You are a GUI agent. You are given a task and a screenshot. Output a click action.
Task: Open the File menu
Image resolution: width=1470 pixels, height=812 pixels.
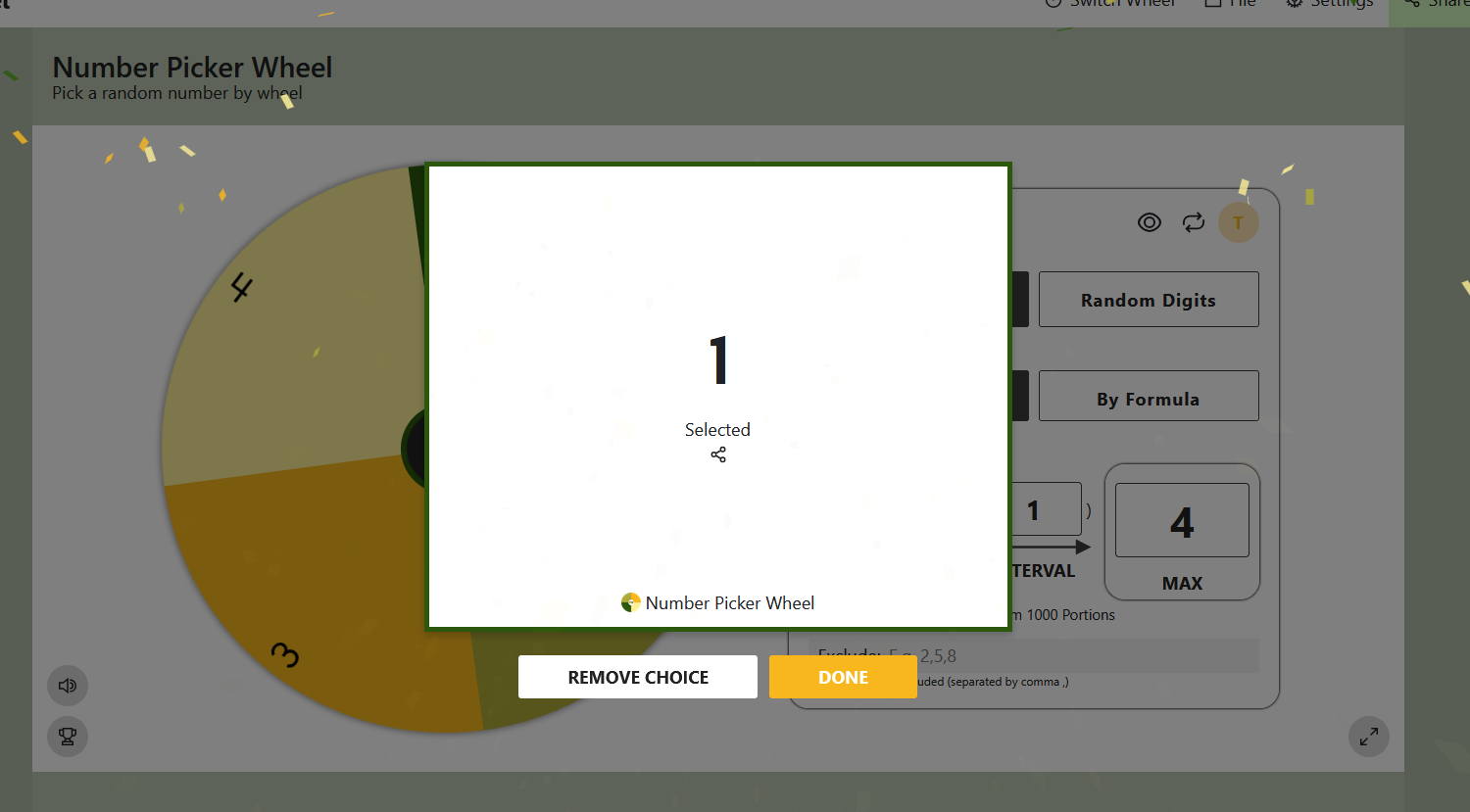point(1230,4)
